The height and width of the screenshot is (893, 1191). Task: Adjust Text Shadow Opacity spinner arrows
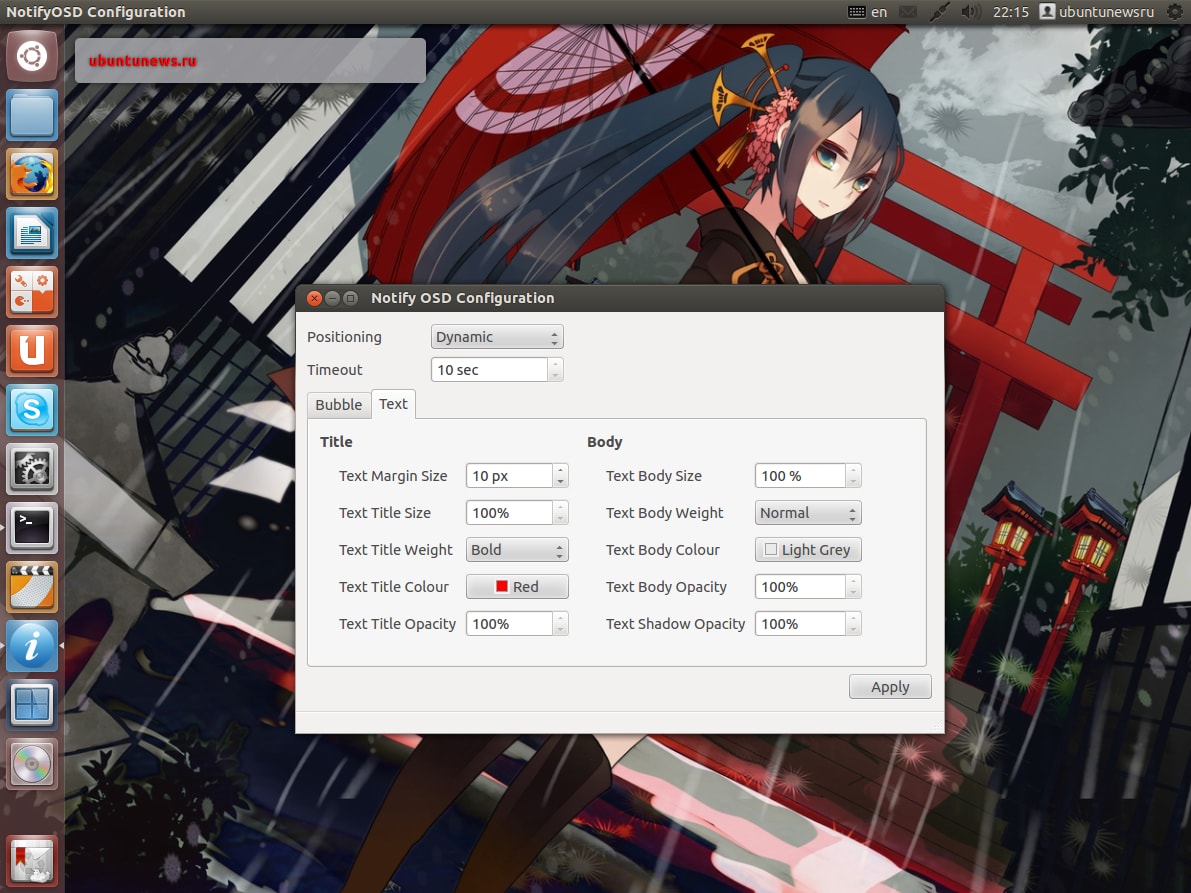click(x=853, y=623)
